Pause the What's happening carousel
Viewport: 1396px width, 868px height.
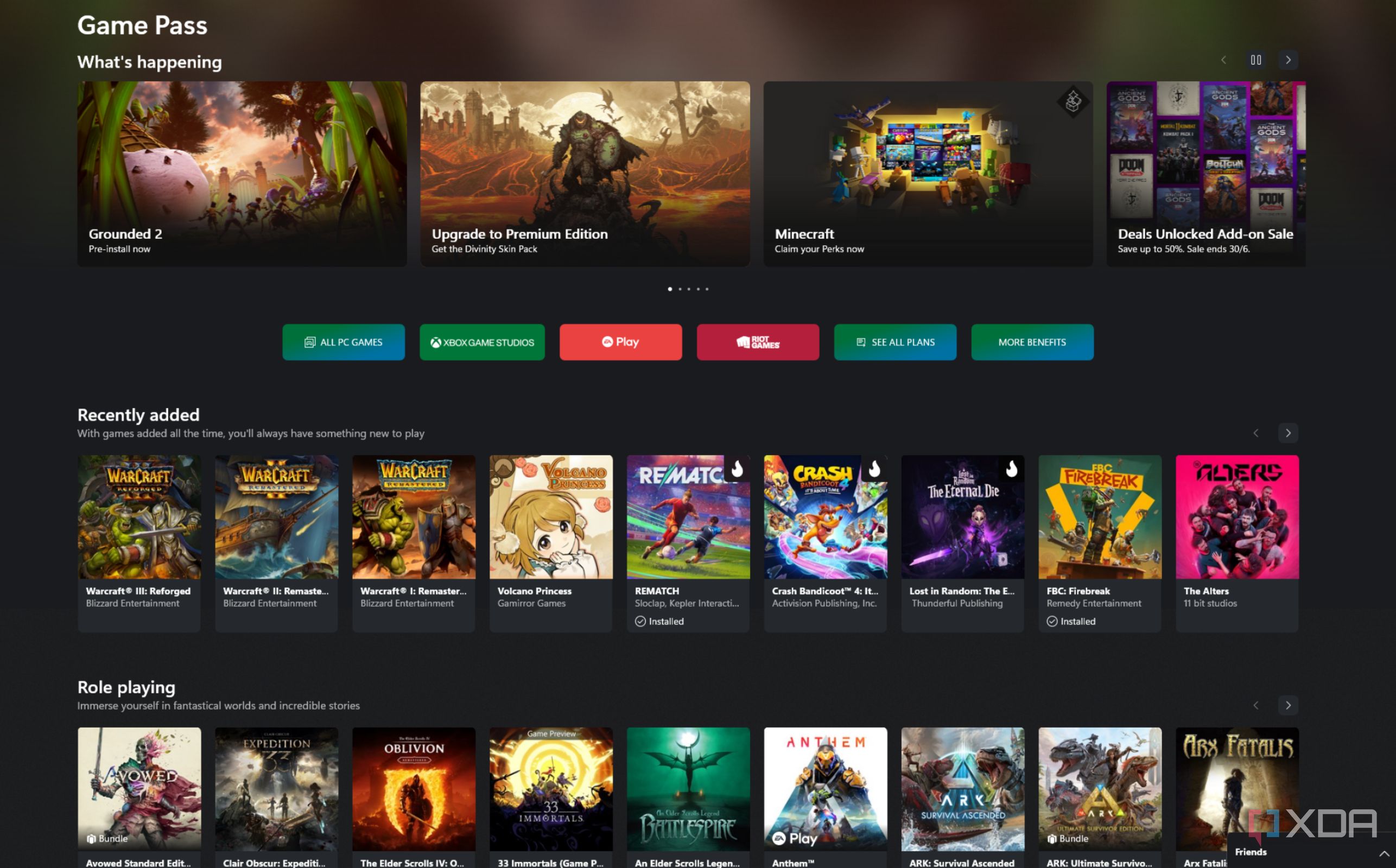coord(1256,60)
